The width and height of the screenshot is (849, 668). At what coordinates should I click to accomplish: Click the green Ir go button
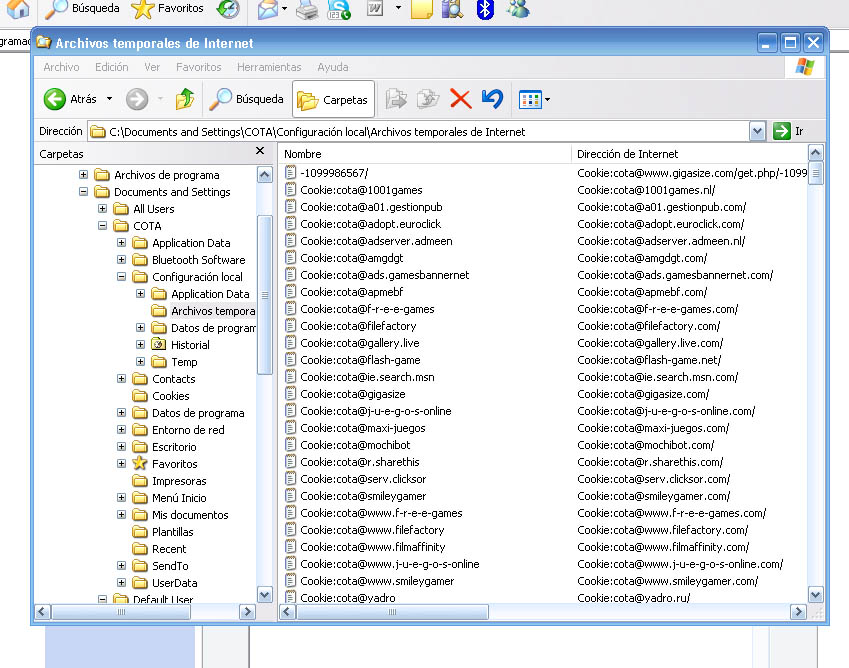coord(782,131)
